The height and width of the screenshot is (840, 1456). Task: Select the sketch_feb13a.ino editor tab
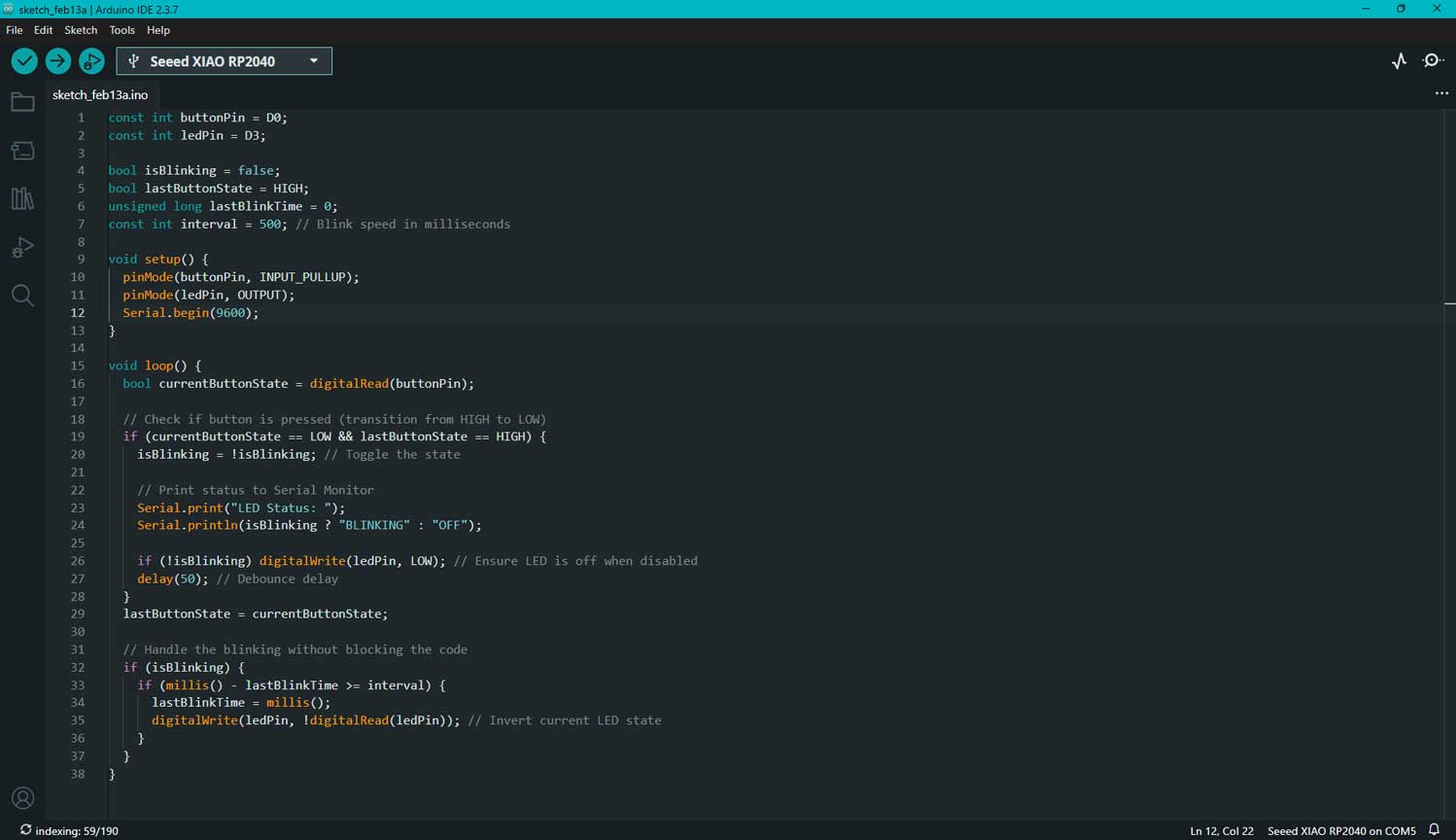(x=100, y=95)
